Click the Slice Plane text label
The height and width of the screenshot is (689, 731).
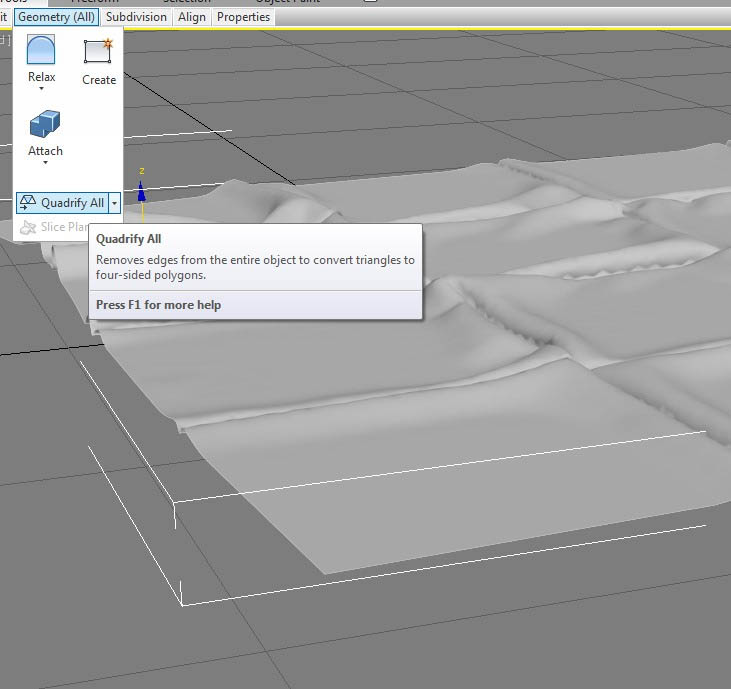64,227
